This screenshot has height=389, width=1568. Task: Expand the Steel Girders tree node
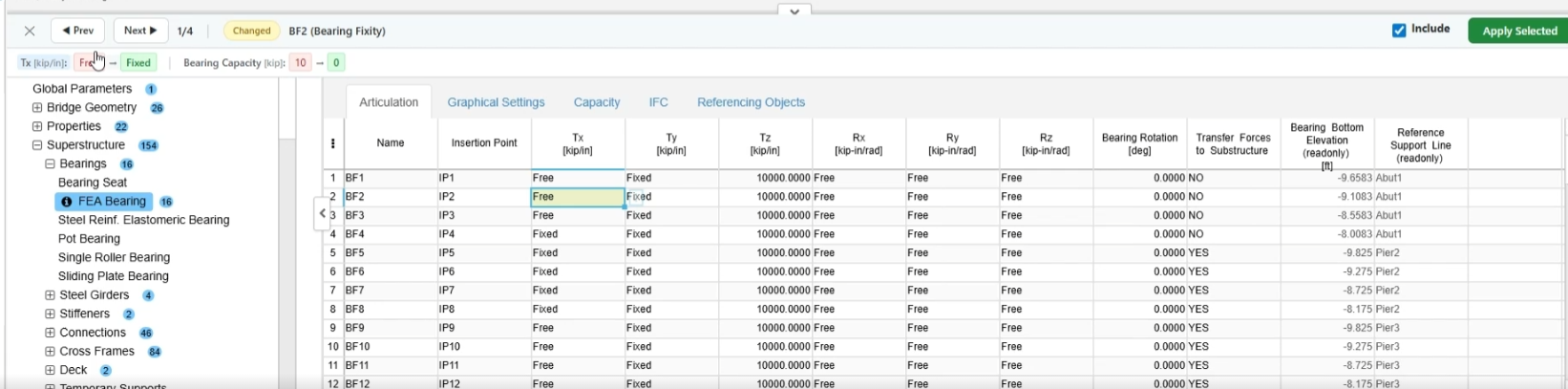(x=50, y=295)
